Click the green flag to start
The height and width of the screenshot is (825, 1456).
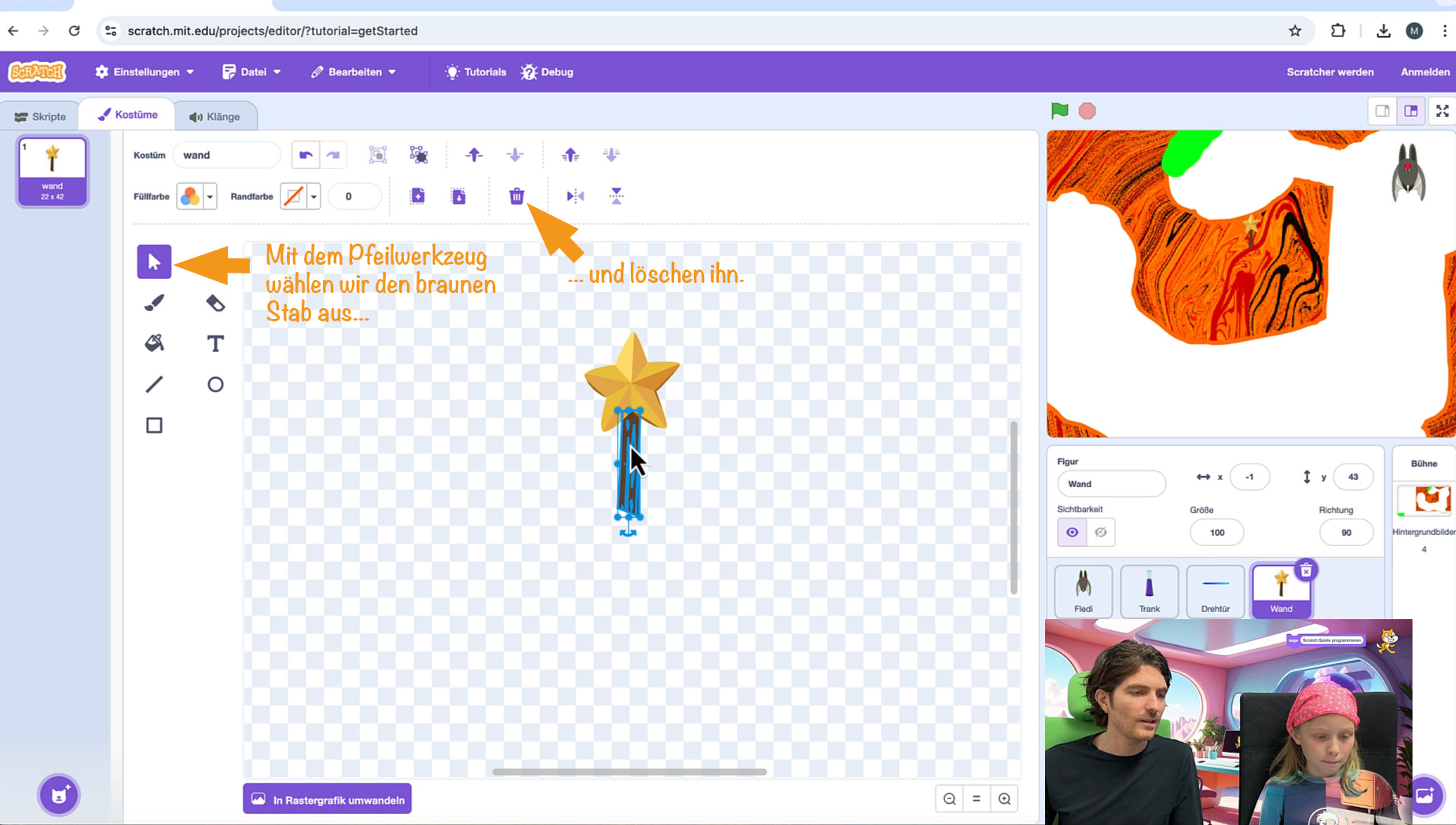click(1059, 111)
